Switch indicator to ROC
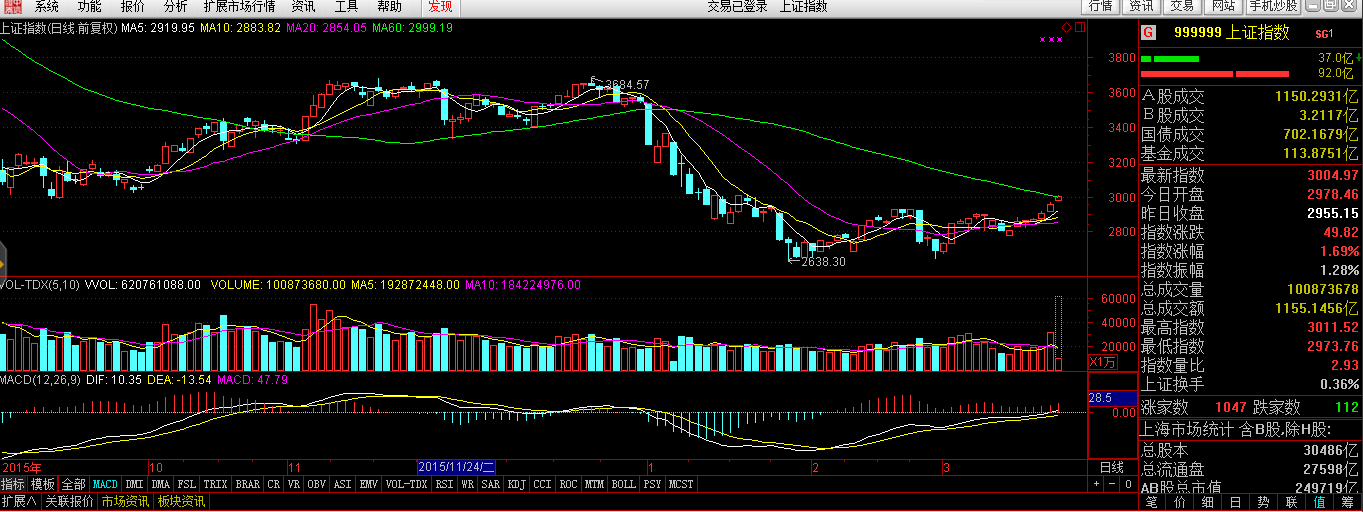This screenshot has width=1363, height=512. (568, 484)
